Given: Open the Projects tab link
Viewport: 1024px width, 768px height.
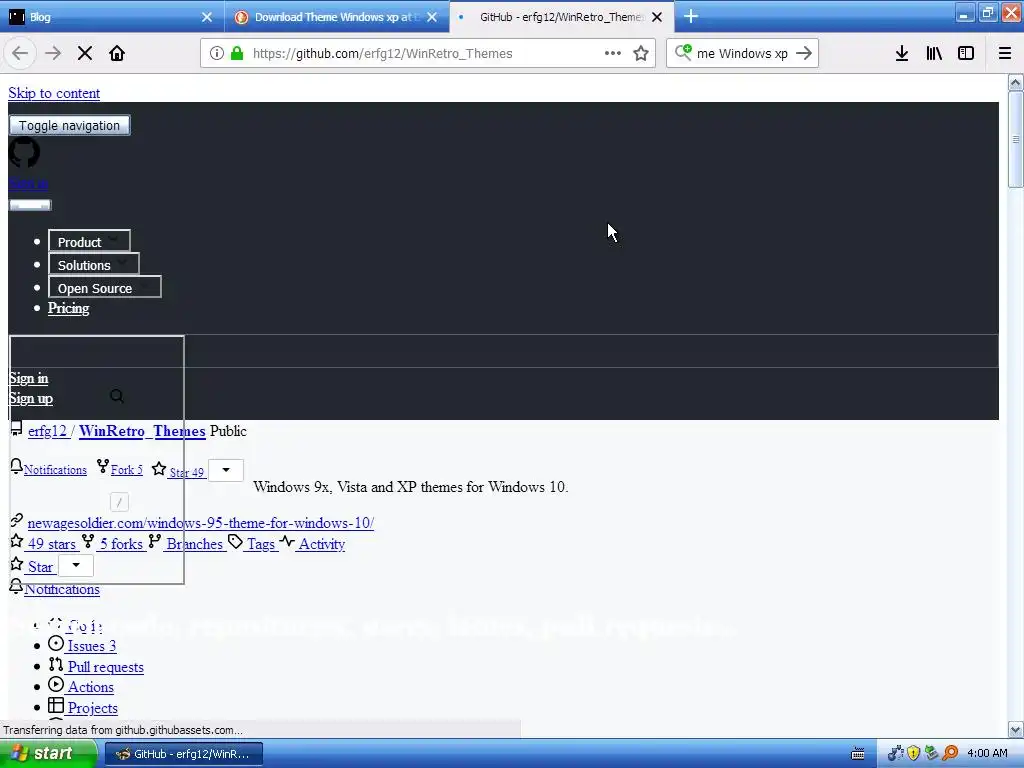Looking at the screenshot, I should (x=92, y=708).
